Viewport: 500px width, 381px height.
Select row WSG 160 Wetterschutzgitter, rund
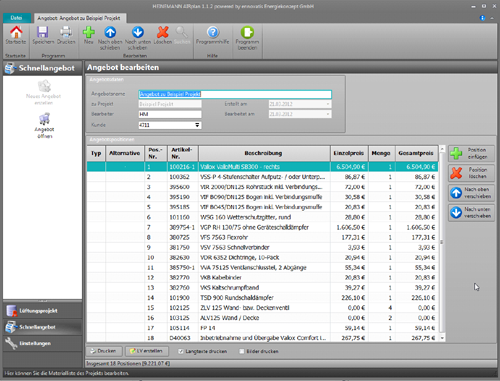(262, 217)
